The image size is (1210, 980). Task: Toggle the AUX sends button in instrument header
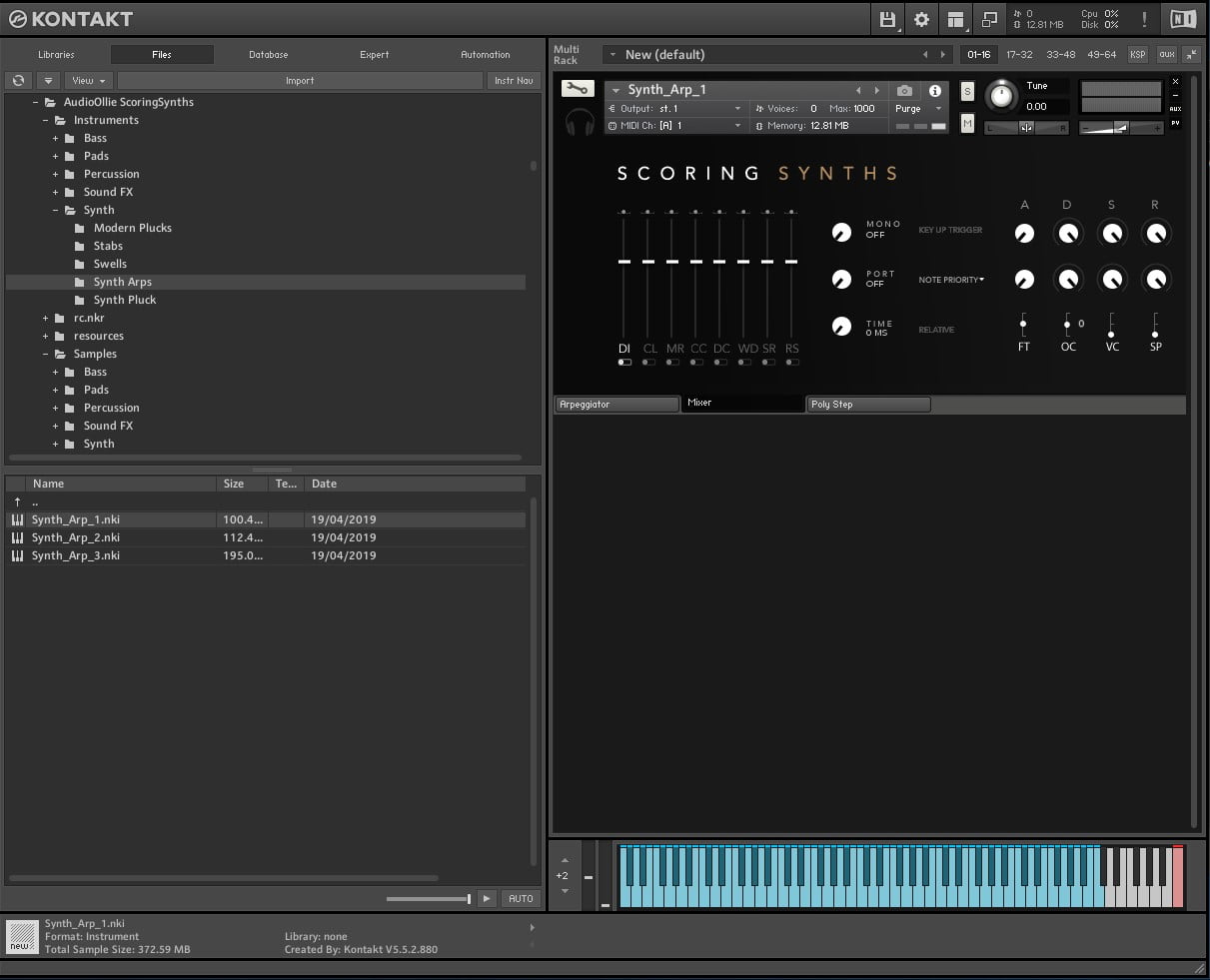tap(1175, 109)
